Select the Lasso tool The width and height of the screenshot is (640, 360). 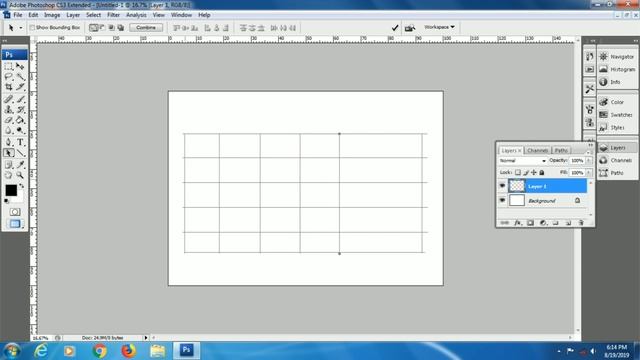pos(9,76)
